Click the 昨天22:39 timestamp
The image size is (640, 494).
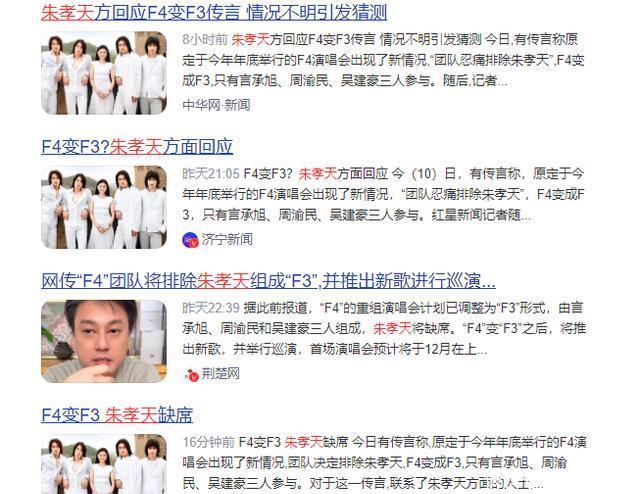(211, 308)
